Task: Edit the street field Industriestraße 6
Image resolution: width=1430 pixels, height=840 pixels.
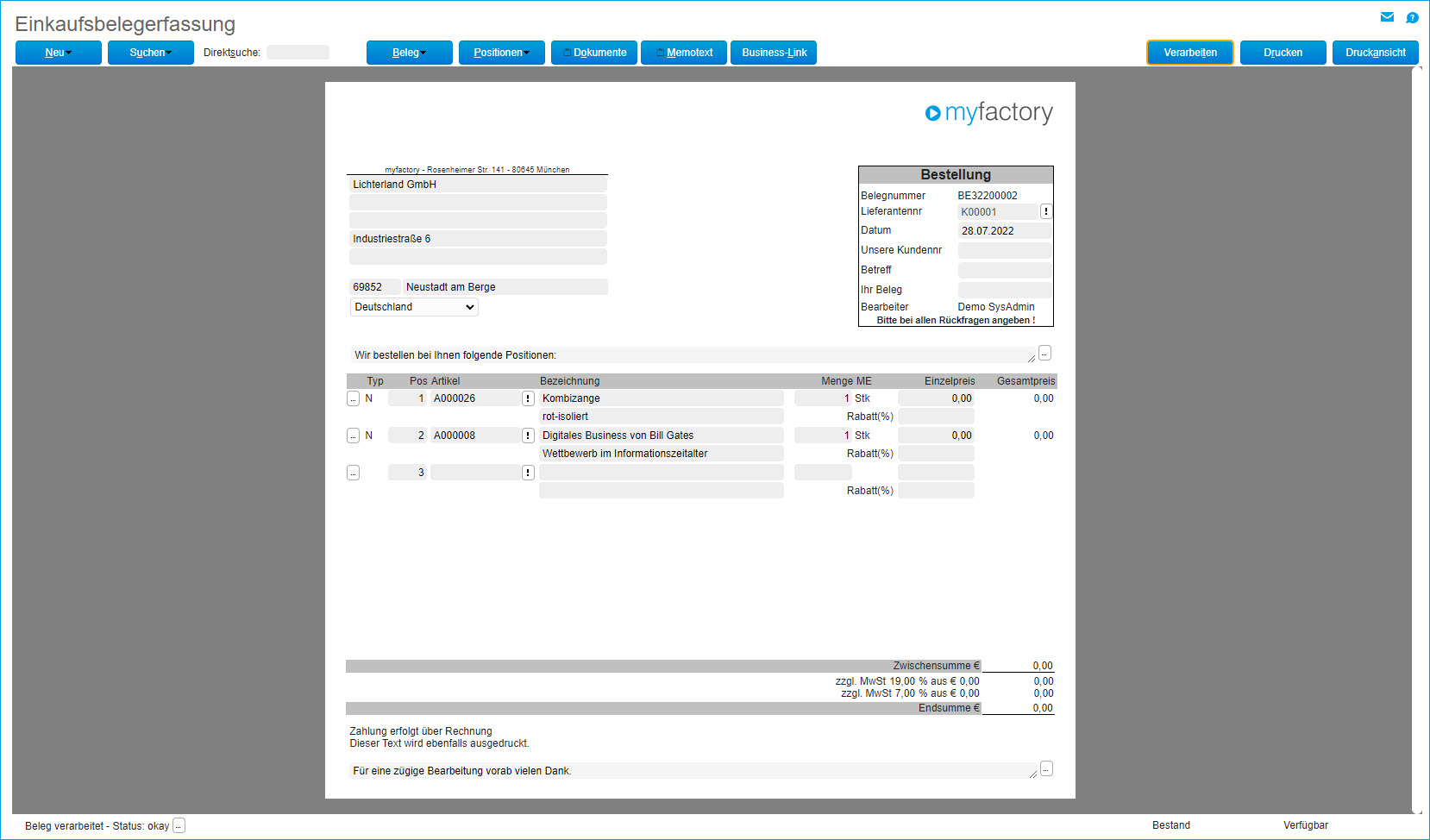Action: [x=478, y=239]
